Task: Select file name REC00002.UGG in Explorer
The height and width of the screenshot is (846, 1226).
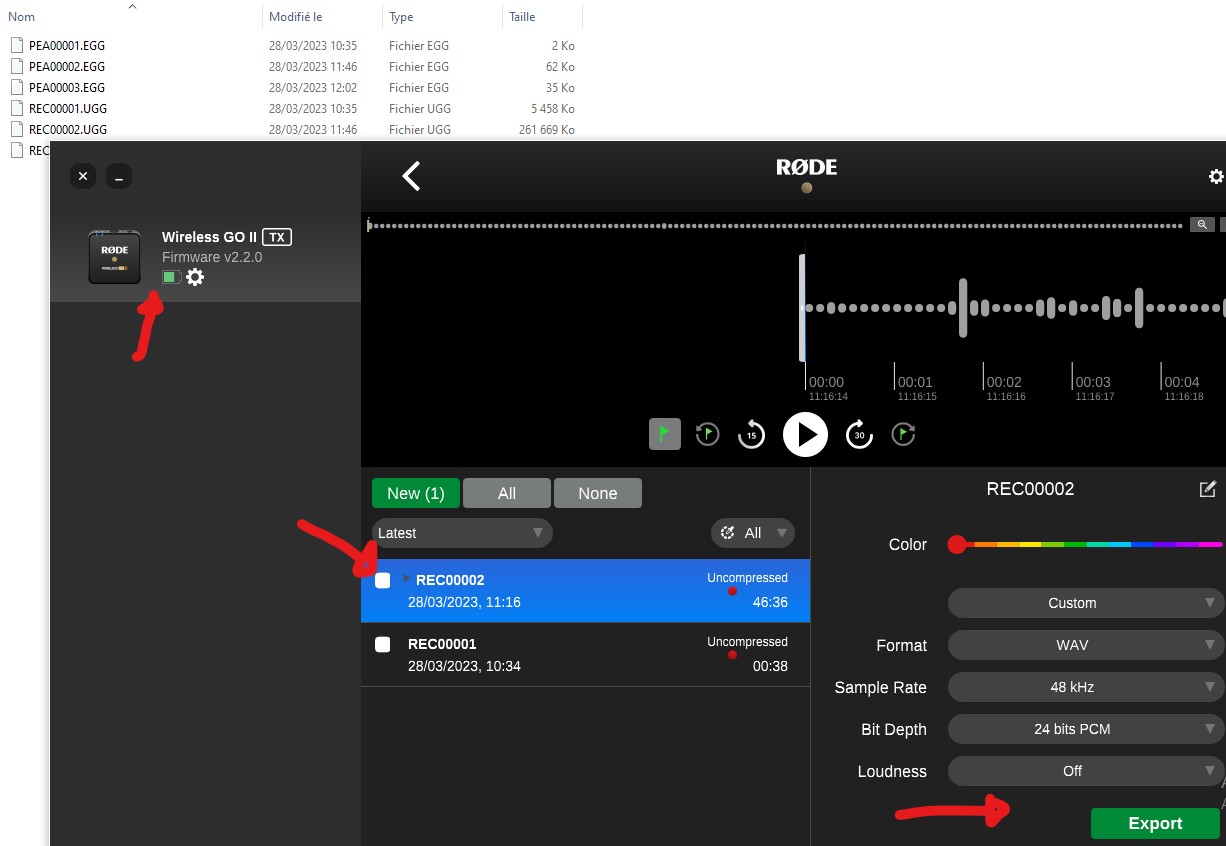Action: (x=68, y=129)
